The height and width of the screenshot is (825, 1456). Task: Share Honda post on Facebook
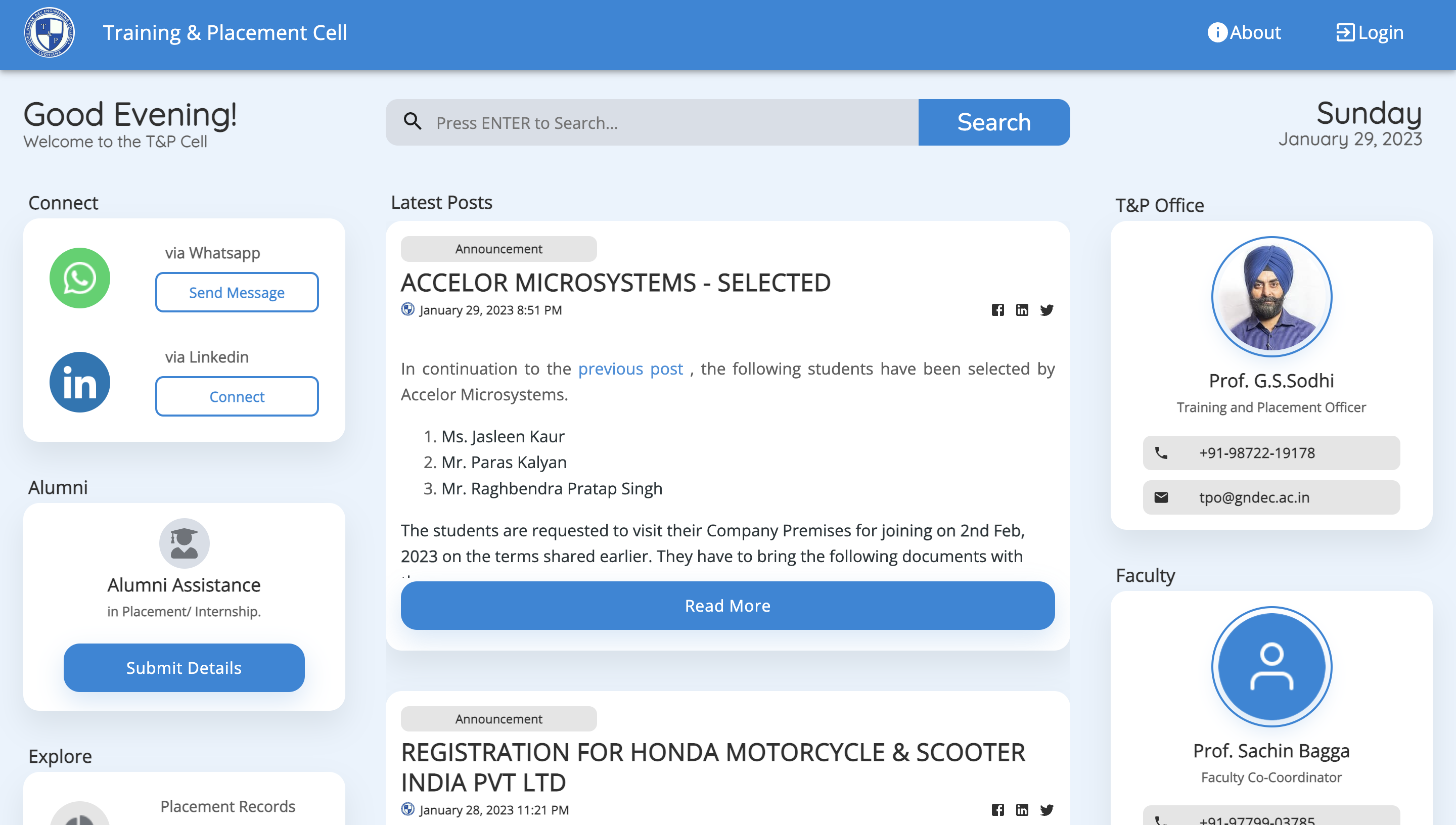coord(997,810)
